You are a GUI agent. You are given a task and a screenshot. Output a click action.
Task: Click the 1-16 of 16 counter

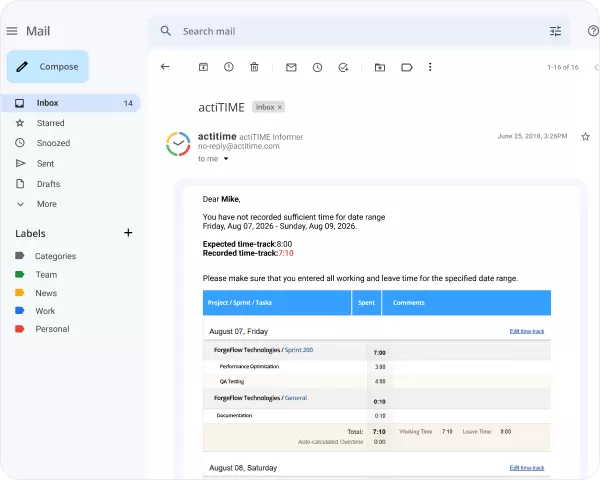tap(563, 67)
